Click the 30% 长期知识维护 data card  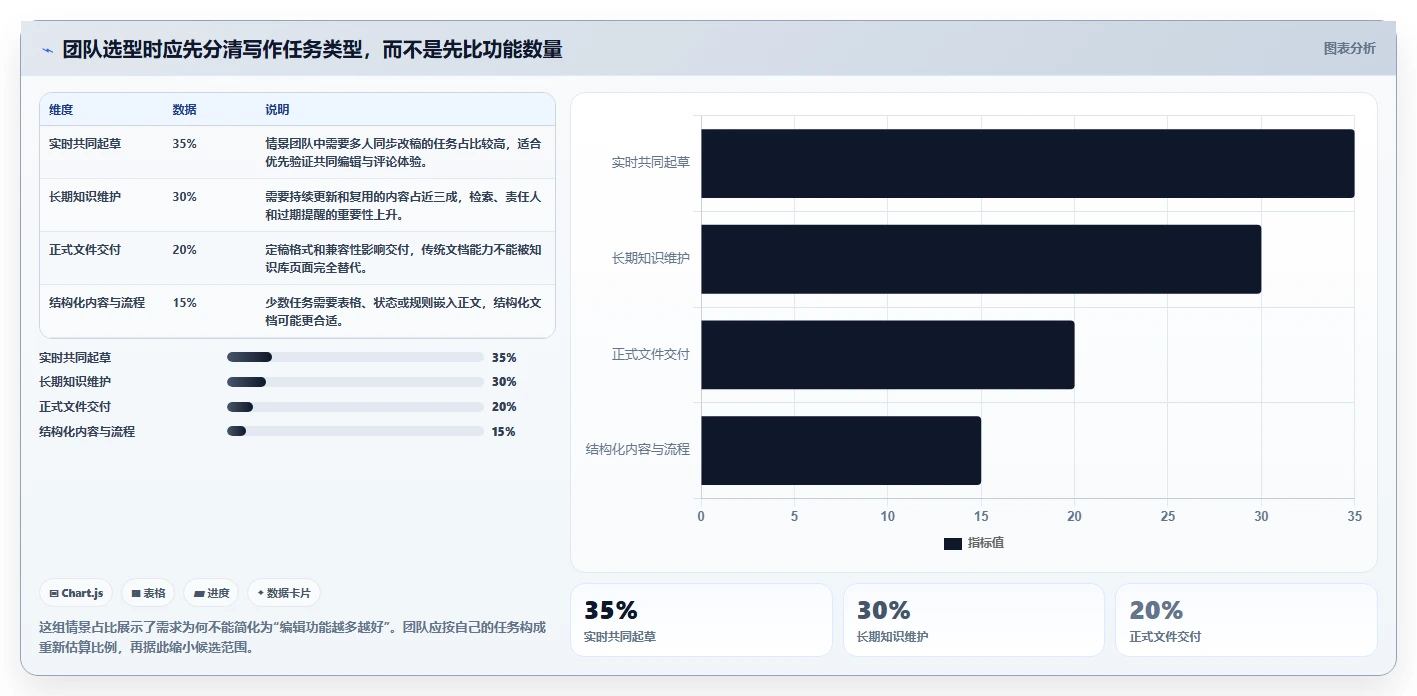pyautogui.click(x=974, y=620)
